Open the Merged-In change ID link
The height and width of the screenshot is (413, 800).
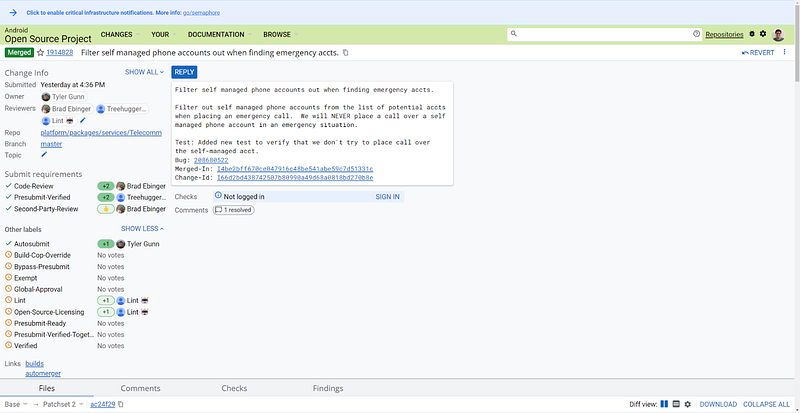pyautogui.click(x=295, y=169)
